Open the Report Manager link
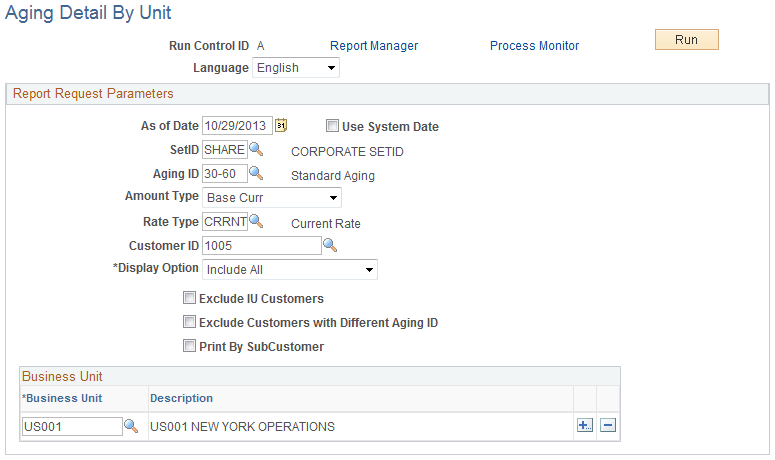Viewport: 775px width, 460px height. click(x=374, y=46)
